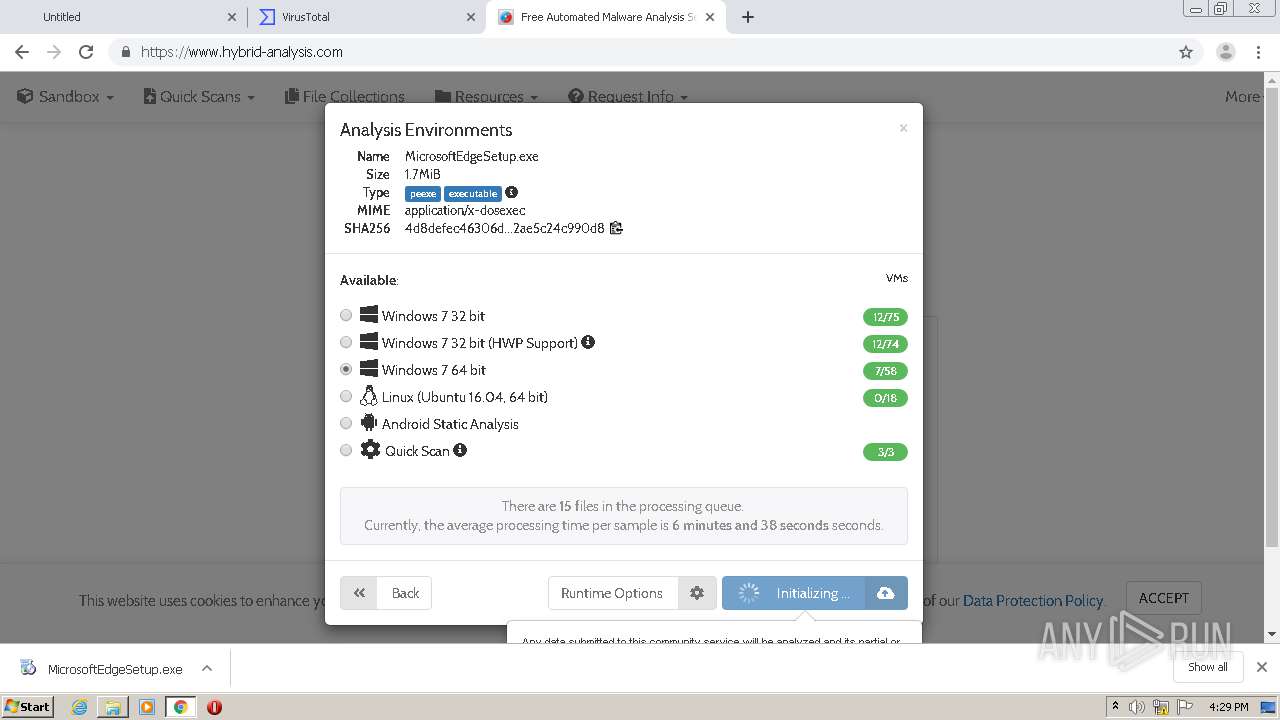Close the VirusTotal tab
The width and height of the screenshot is (1280, 720).
(472, 17)
